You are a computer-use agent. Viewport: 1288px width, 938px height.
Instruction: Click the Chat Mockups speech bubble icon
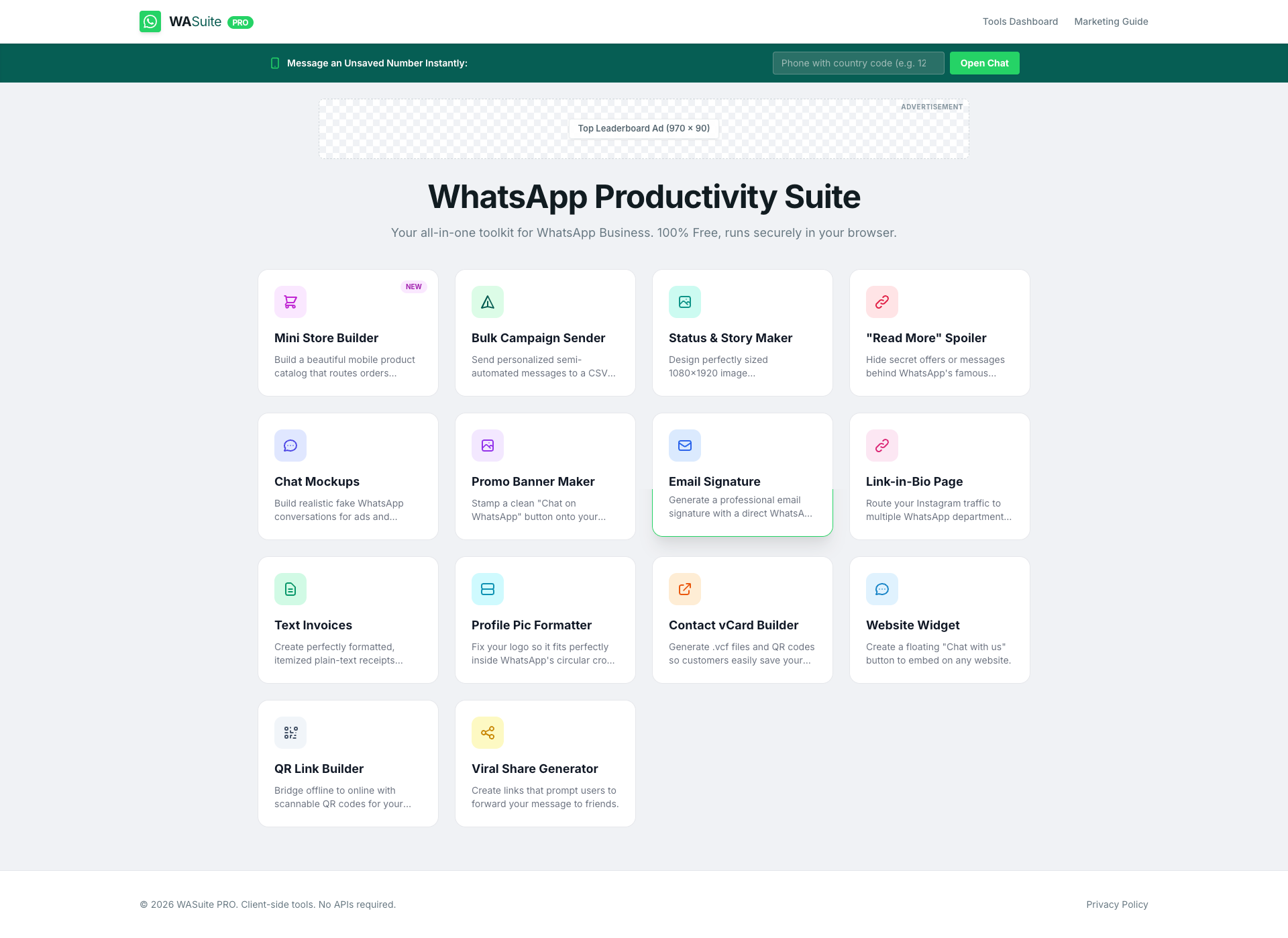(x=290, y=446)
